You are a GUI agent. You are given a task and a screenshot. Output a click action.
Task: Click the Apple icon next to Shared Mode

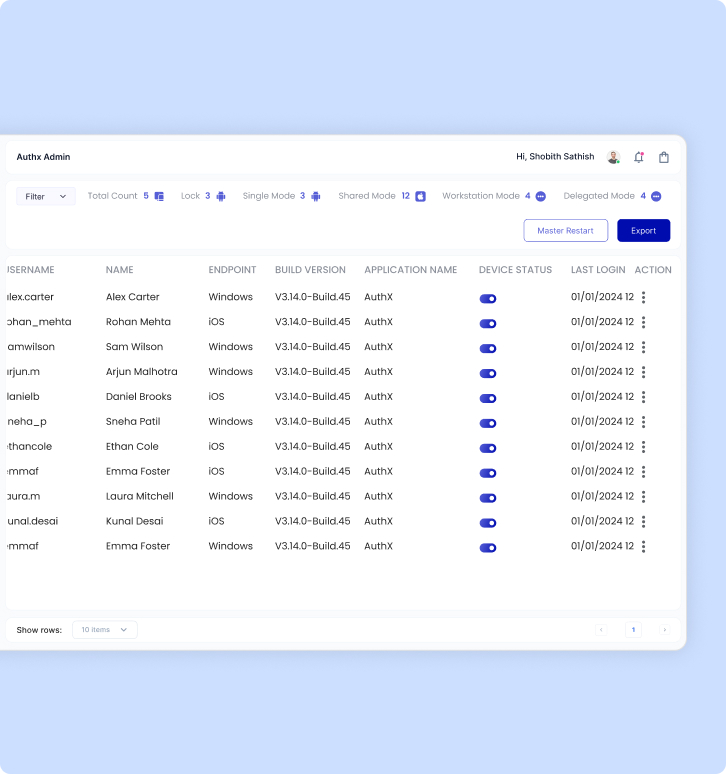tap(421, 196)
